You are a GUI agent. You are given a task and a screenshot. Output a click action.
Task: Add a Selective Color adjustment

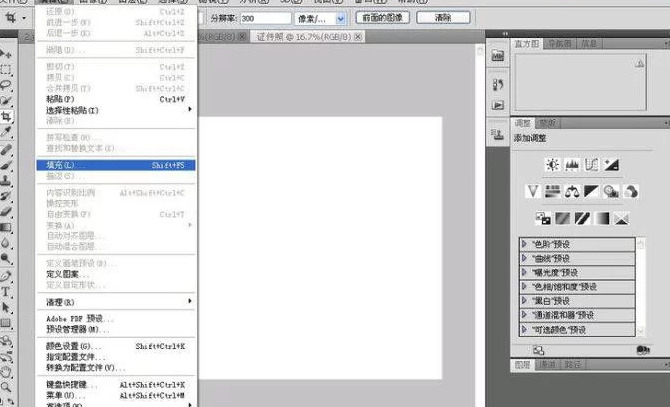pos(621,219)
